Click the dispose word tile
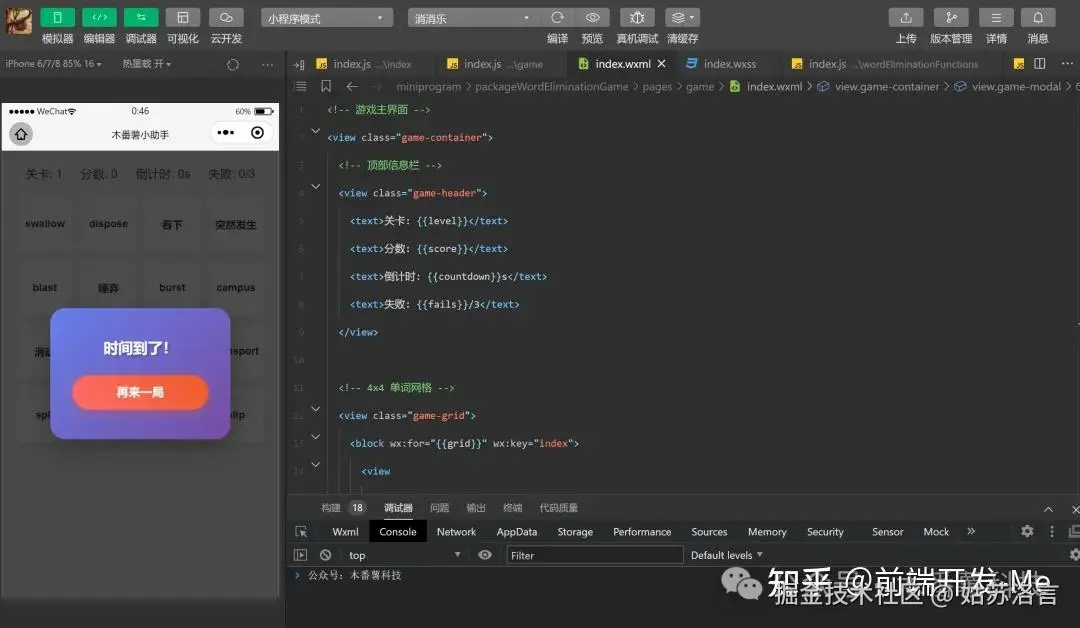This screenshot has width=1080, height=628. click(x=108, y=224)
